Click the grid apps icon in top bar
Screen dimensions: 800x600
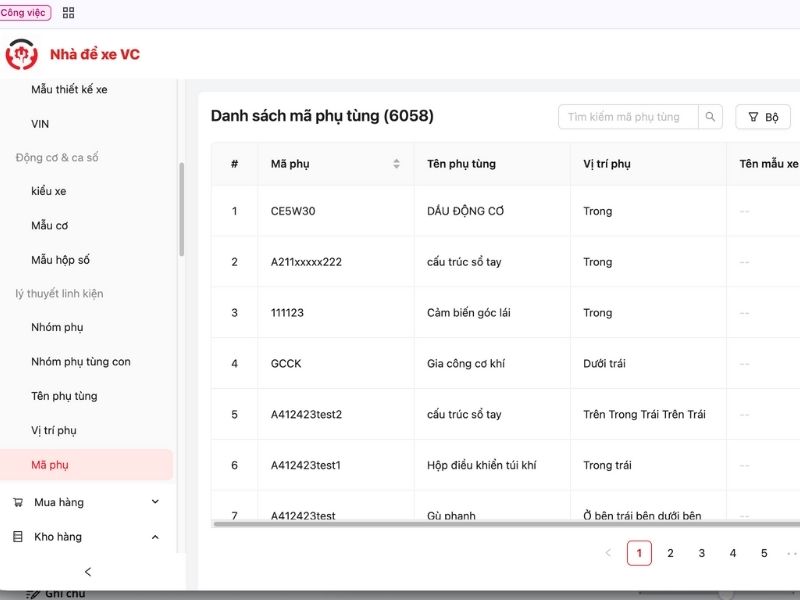coord(68,13)
